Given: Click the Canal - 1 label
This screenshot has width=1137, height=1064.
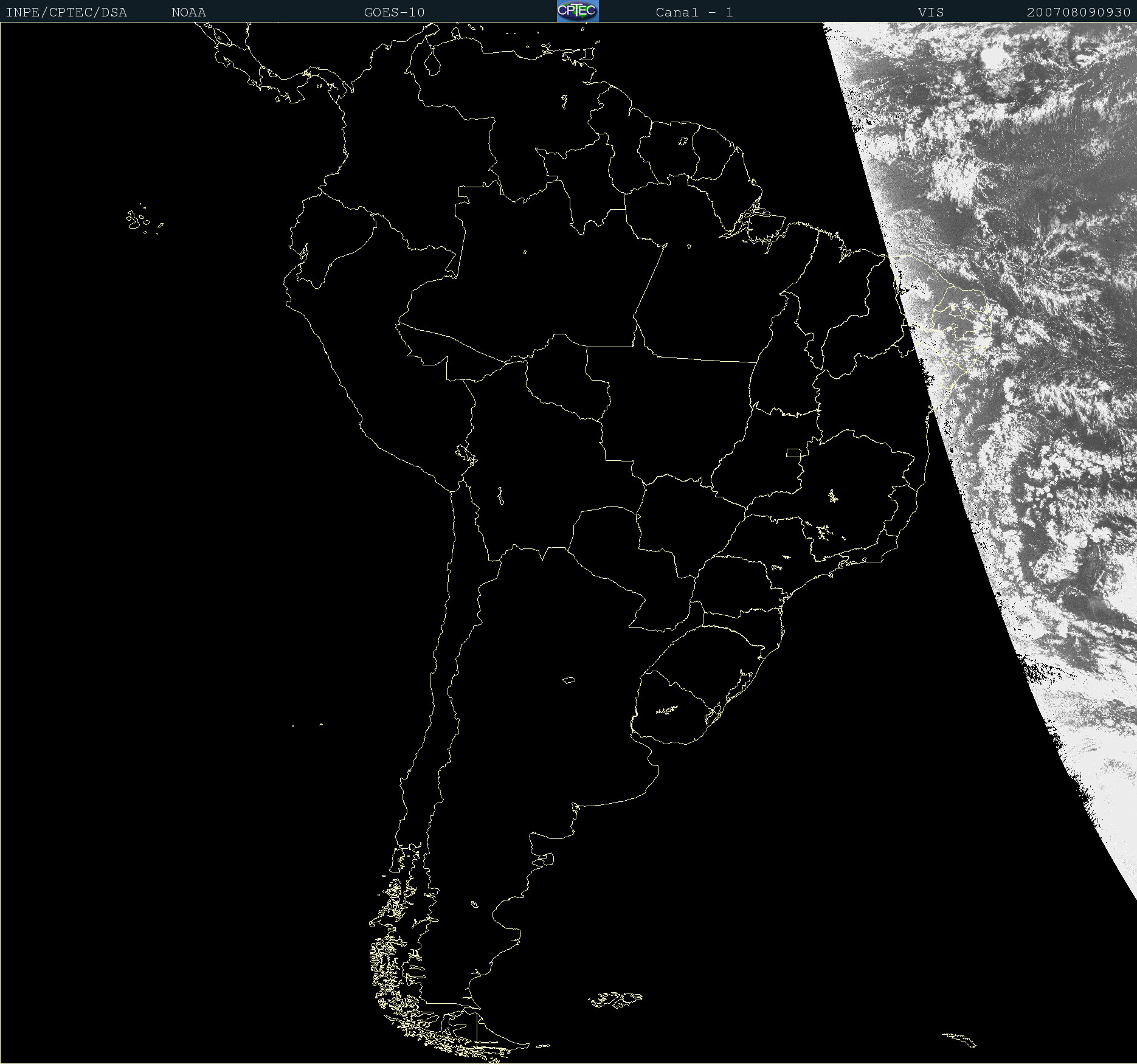Looking at the screenshot, I should [x=694, y=12].
